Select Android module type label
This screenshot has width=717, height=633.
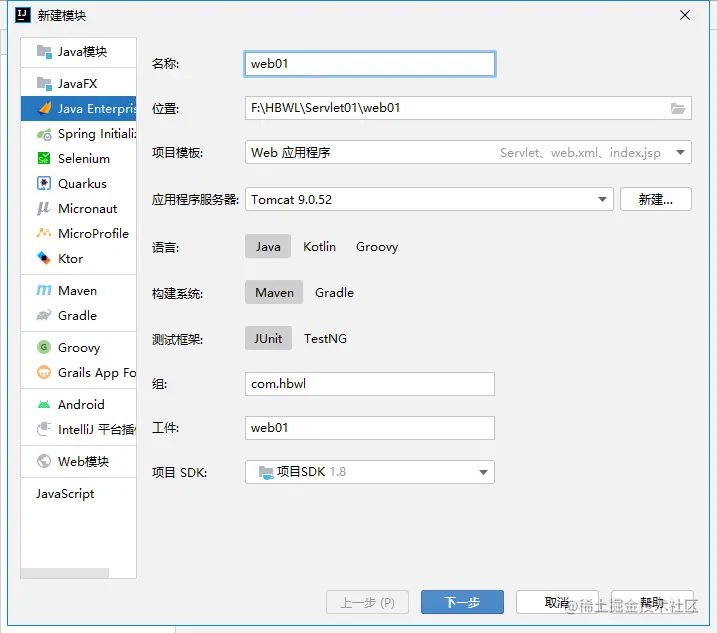[x=81, y=404]
